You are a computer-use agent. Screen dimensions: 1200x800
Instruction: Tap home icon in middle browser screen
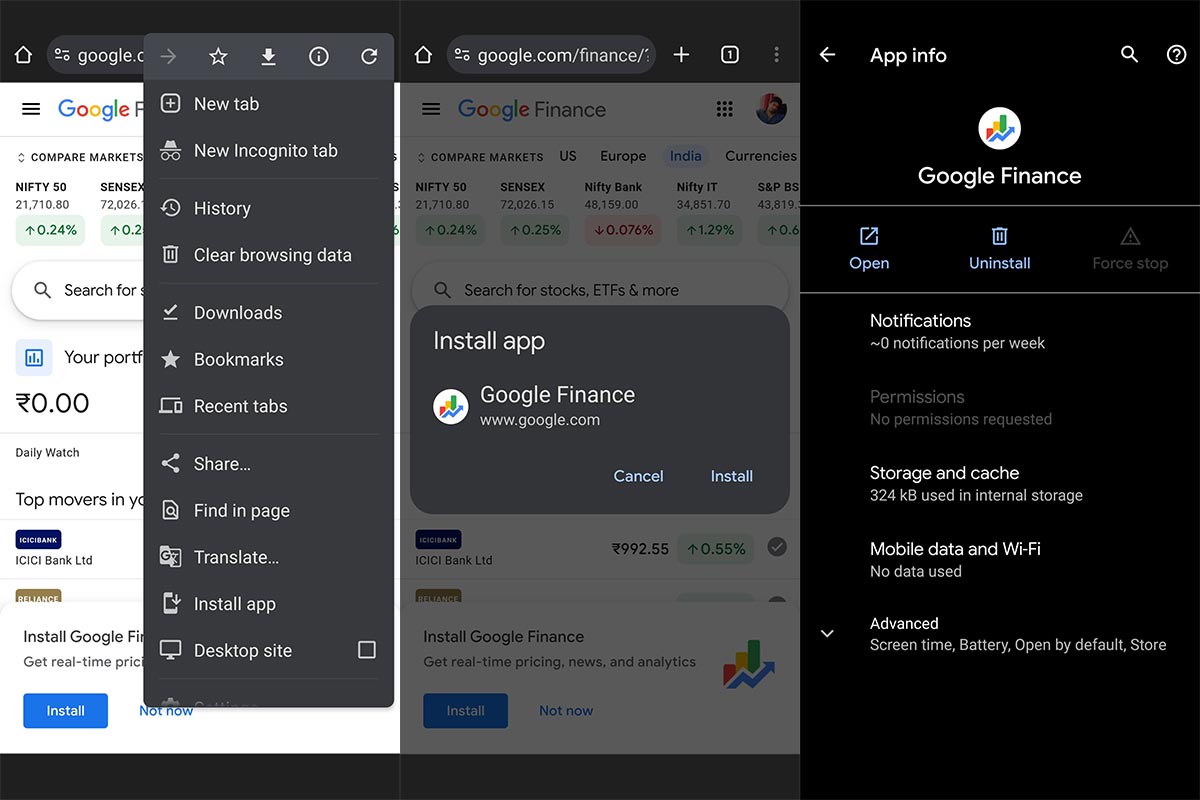coord(423,56)
